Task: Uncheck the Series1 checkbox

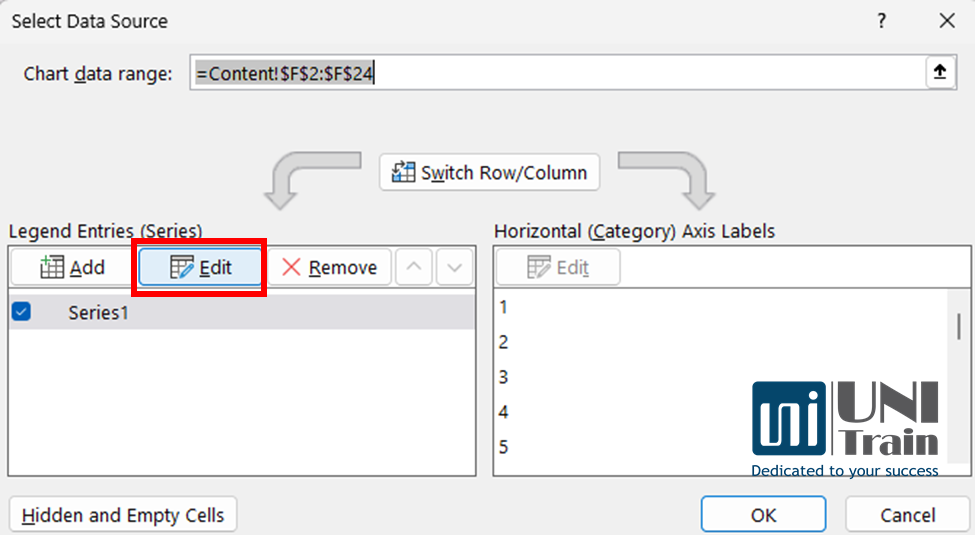Action: (x=22, y=312)
